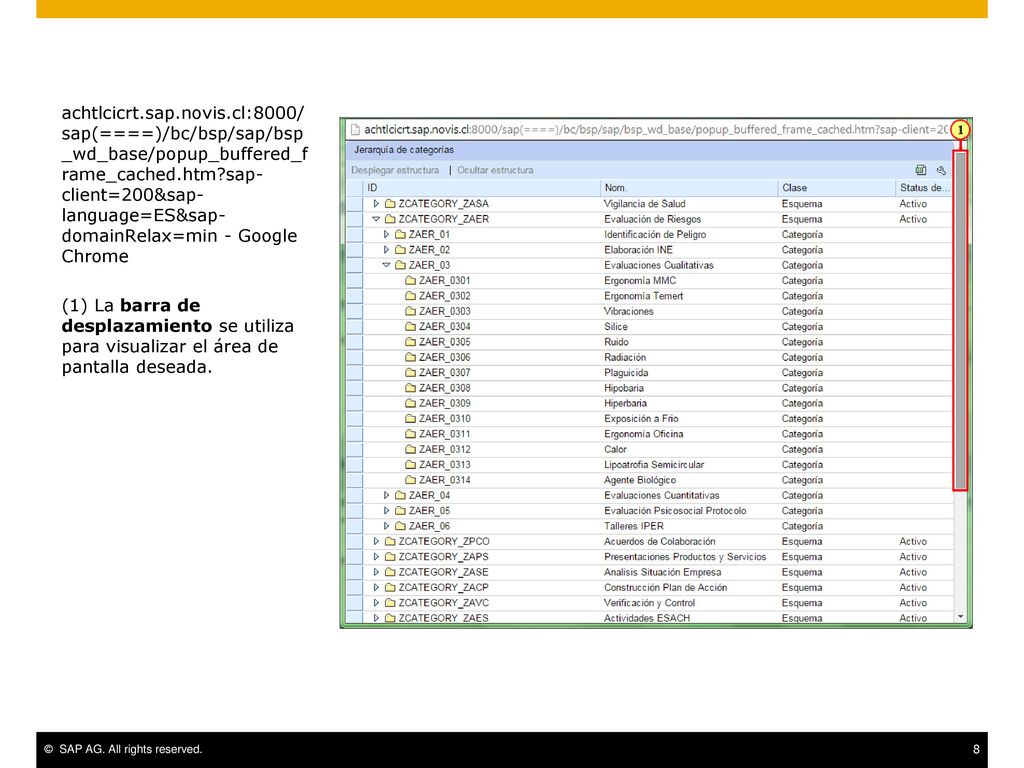
Task: Select row marker for ZAER_0306
Action: (x=355, y=357)
